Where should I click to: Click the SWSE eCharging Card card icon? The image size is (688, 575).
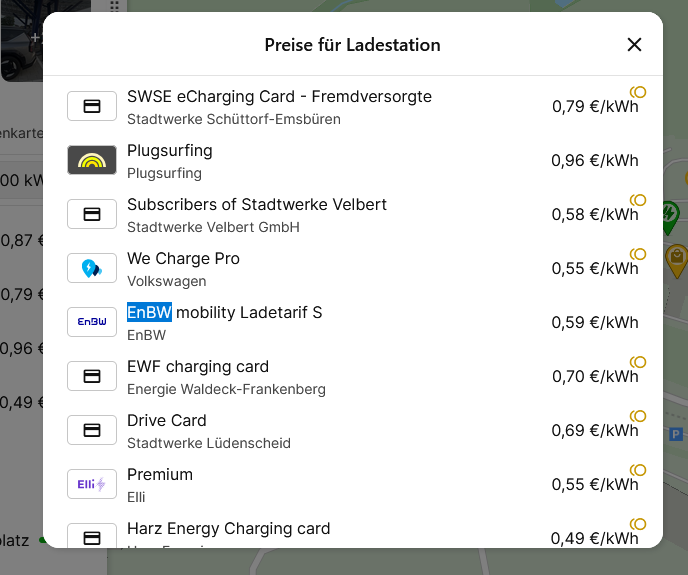pyautogui.click(x=92, y=106)
